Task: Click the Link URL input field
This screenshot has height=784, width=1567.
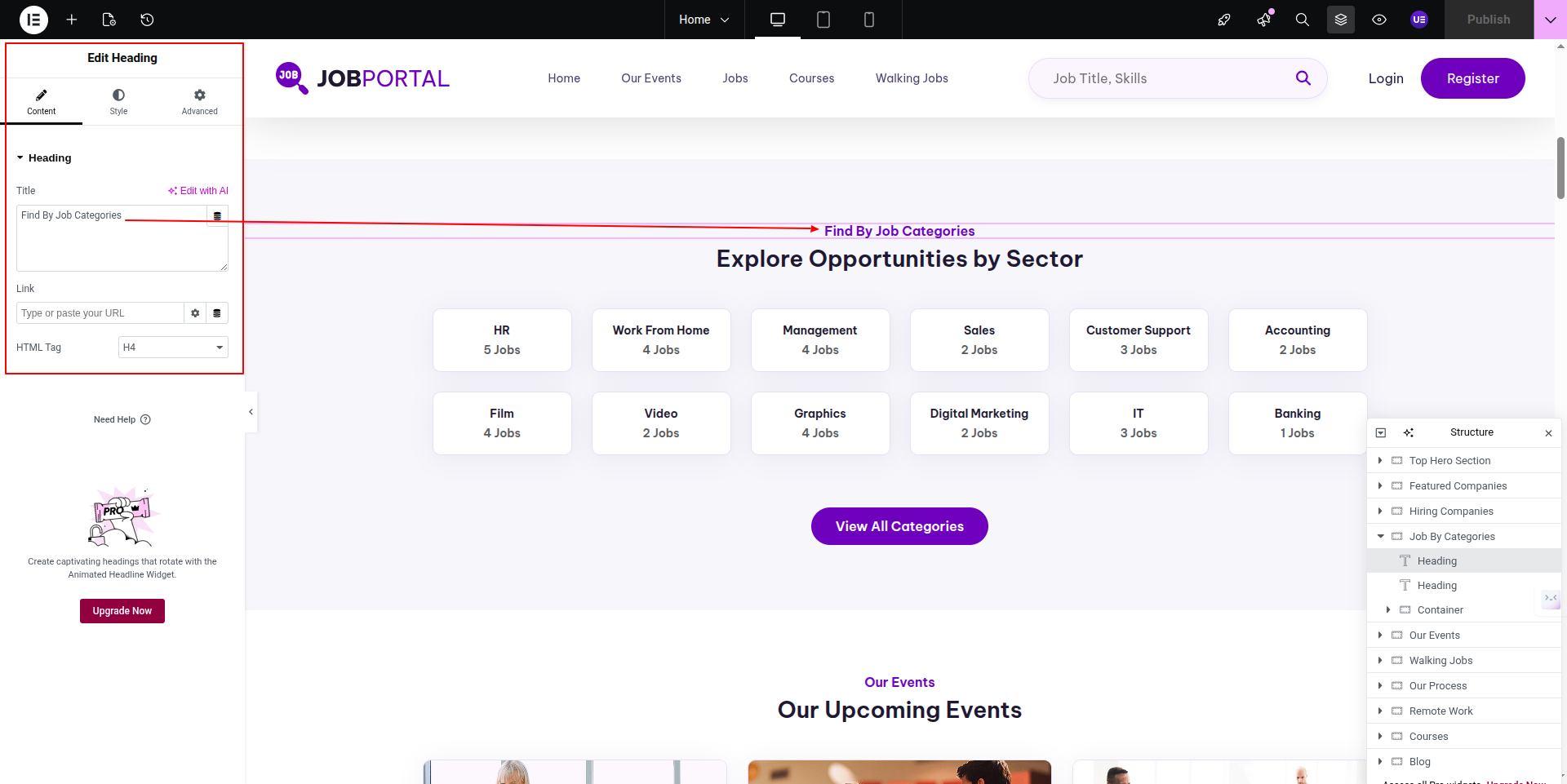Action: [100, 313]
